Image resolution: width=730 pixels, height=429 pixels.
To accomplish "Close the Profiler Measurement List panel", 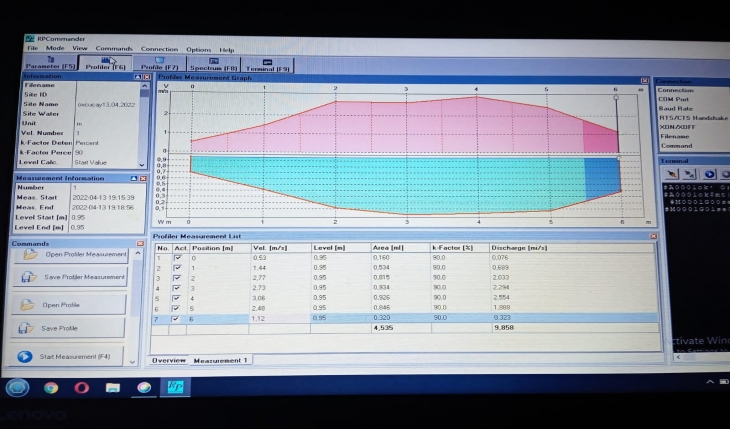I will (x=654, y=237).
